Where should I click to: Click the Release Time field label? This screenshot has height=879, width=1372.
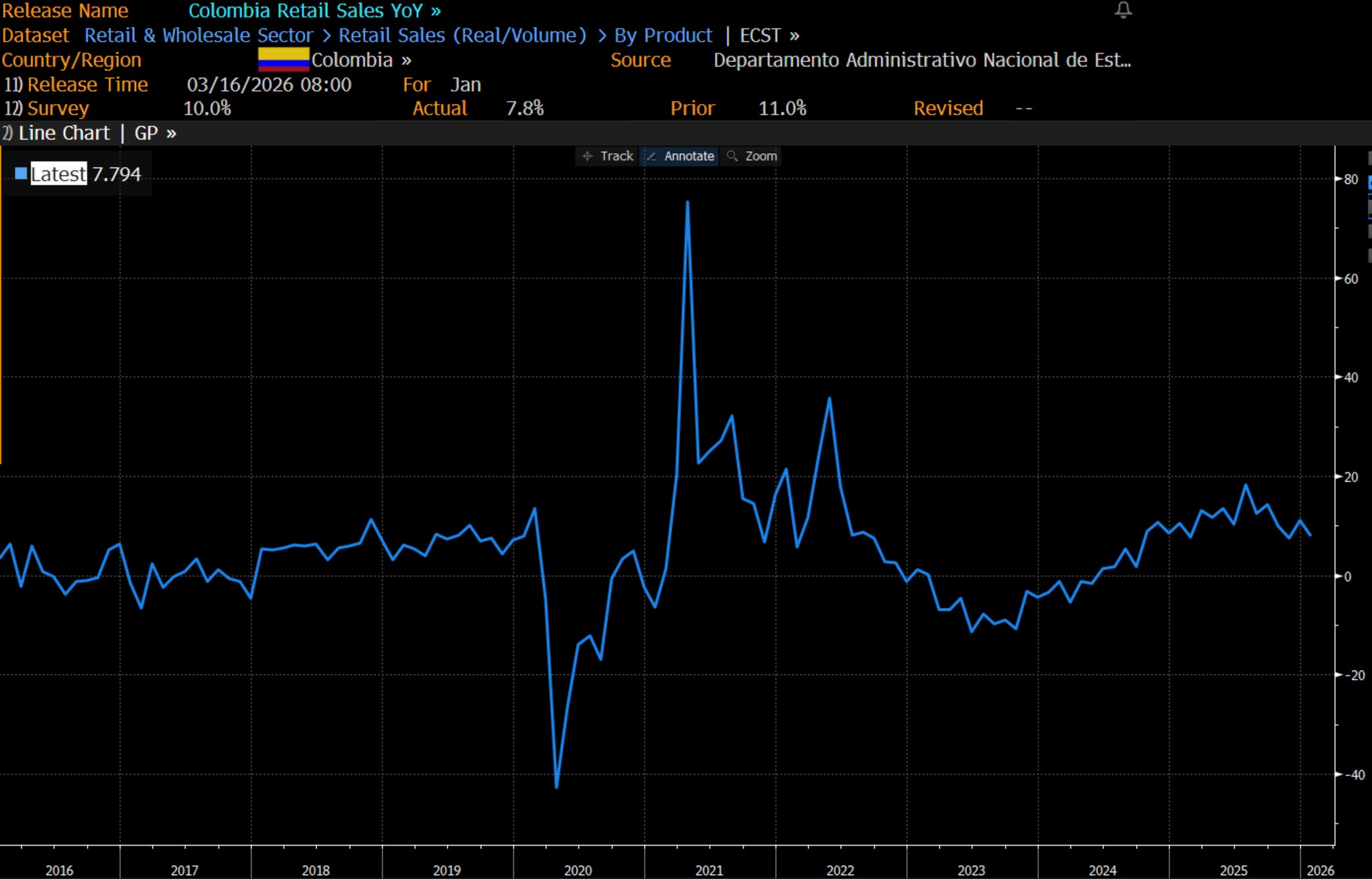87,85
